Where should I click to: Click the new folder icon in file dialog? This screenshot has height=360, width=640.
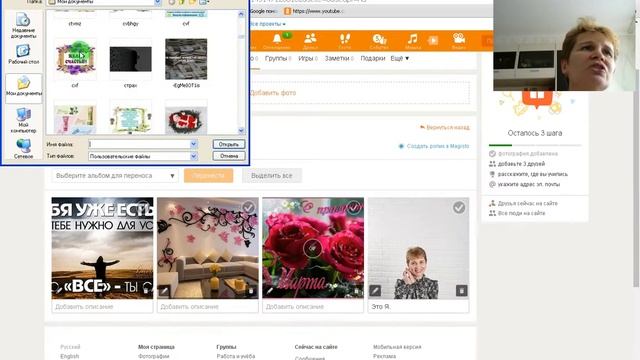pyautogui.click(x=192, y=2)
